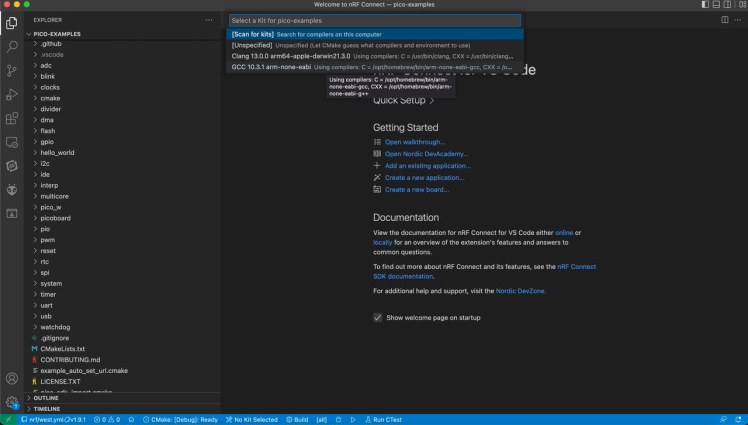Expand the pico_w folder
Screen dimensions: 748x425
(x=51, y=206)
